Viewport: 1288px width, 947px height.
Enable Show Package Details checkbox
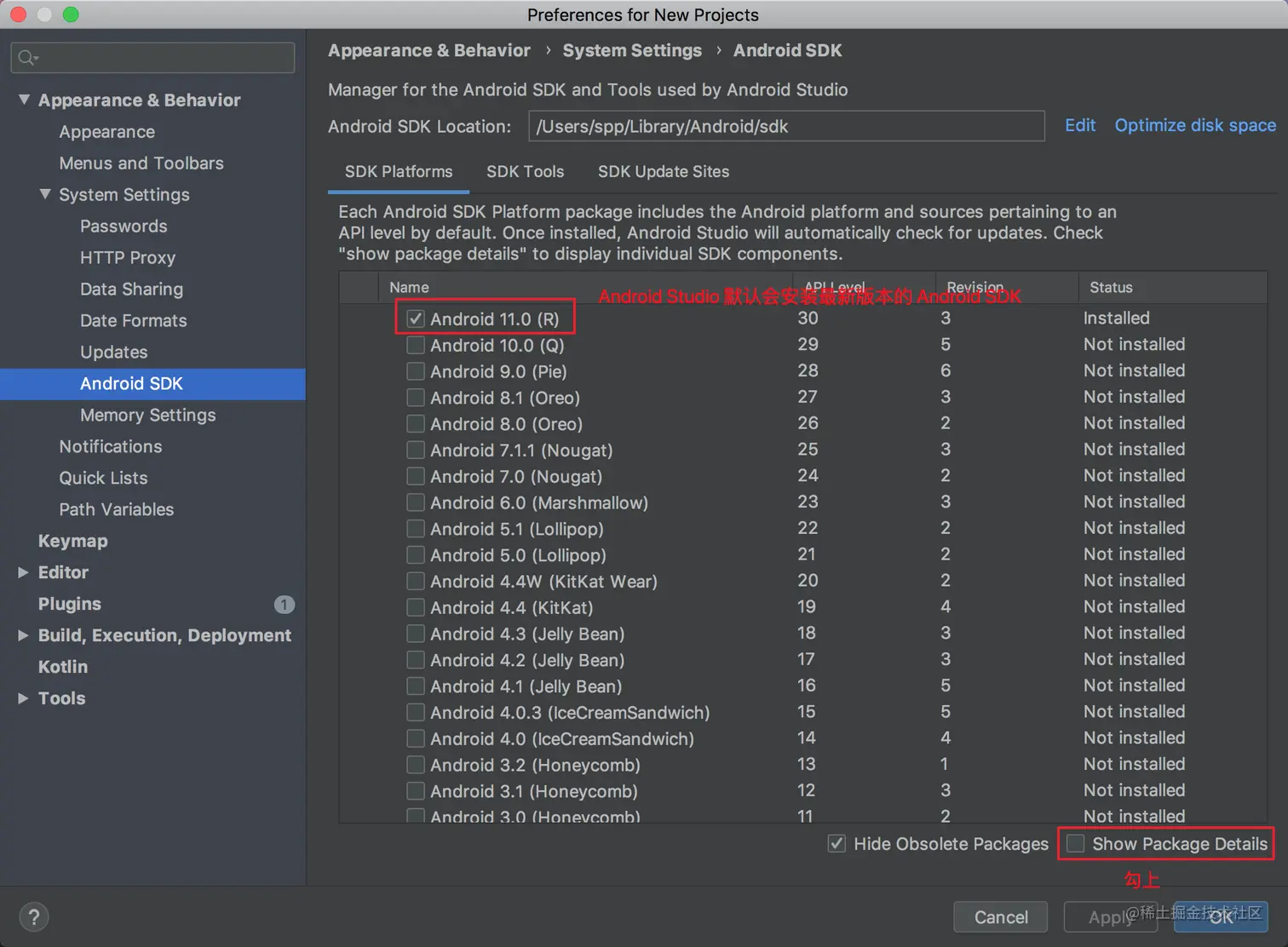click(1076, 843)
